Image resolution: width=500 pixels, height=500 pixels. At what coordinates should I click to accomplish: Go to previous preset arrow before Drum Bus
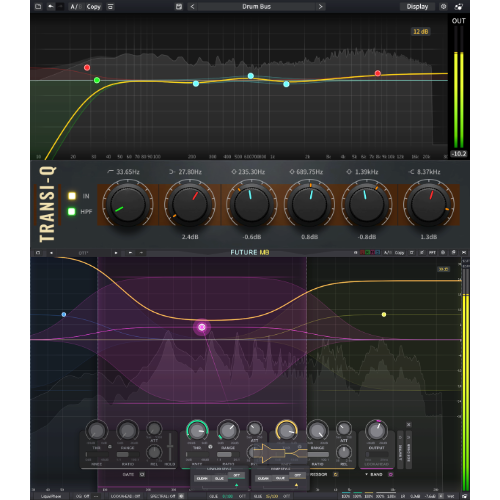point(192,7)
